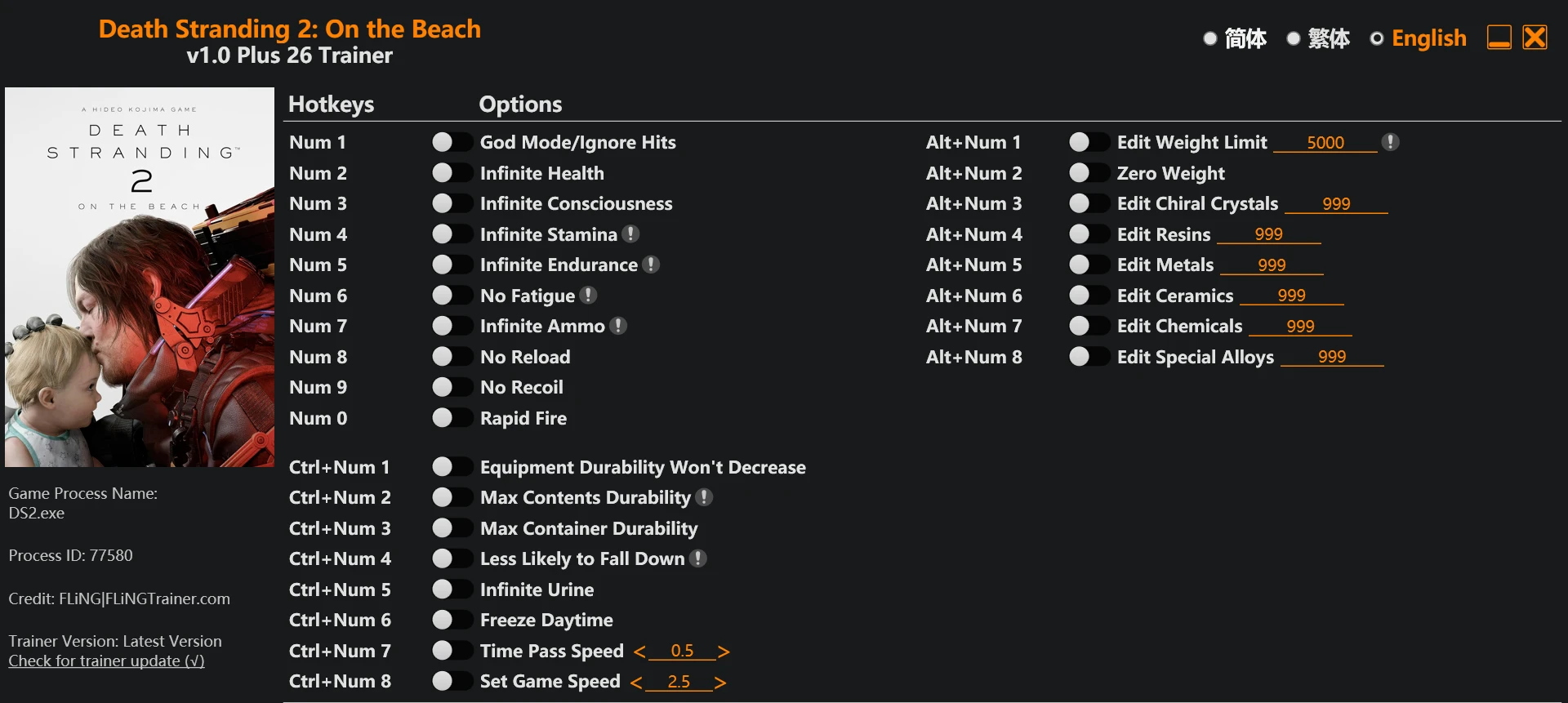This screenshot has height=703, width=1568.
Task: Click info icon beside Edit Weight Limit value
Action: 1390,142
